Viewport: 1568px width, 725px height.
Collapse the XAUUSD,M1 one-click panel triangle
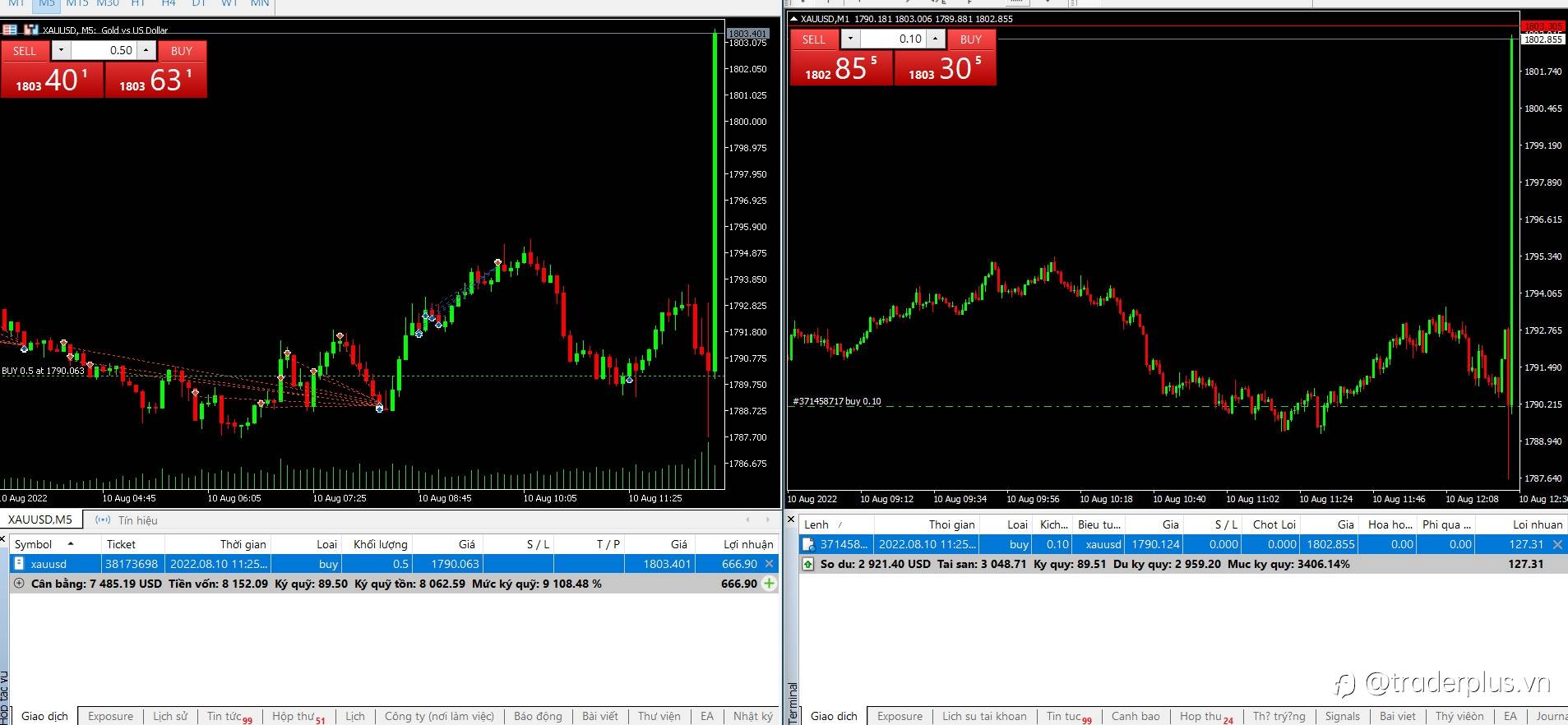pyautogui.click(x=793, y=19)
